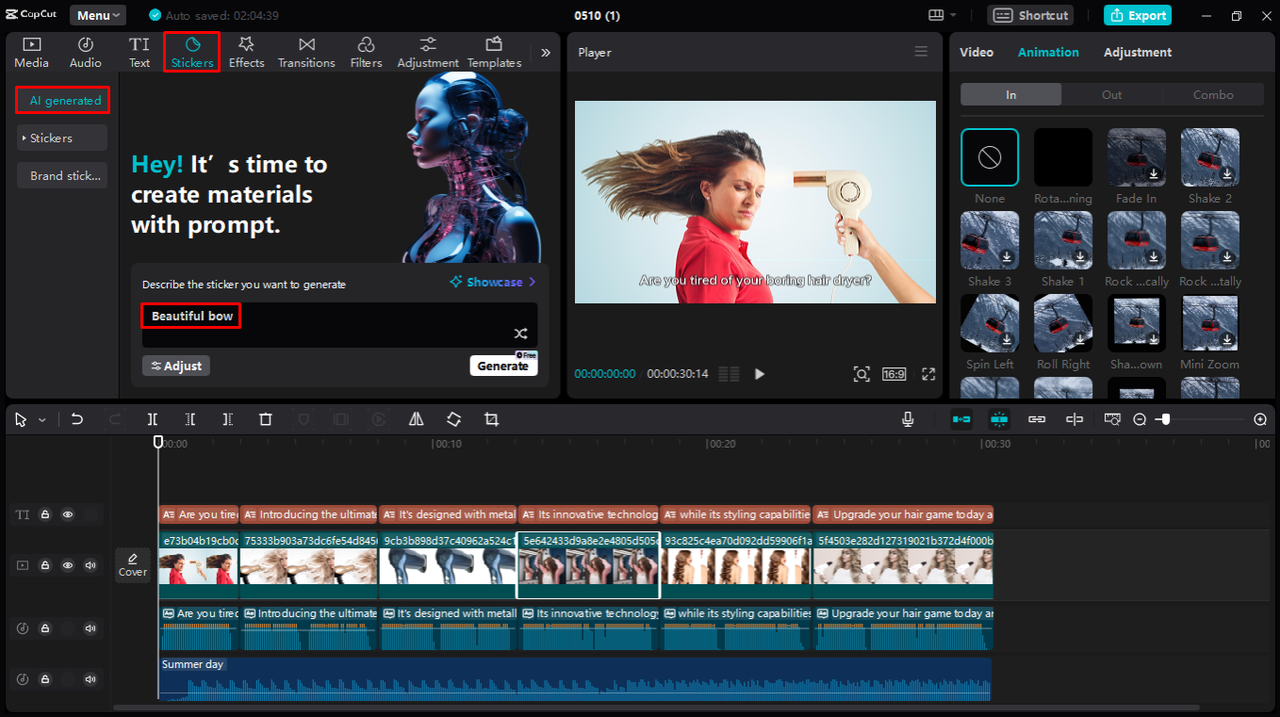The image size is (1280, 717).
Task: Hide the text track using eye icon
Action: (68, 515)
